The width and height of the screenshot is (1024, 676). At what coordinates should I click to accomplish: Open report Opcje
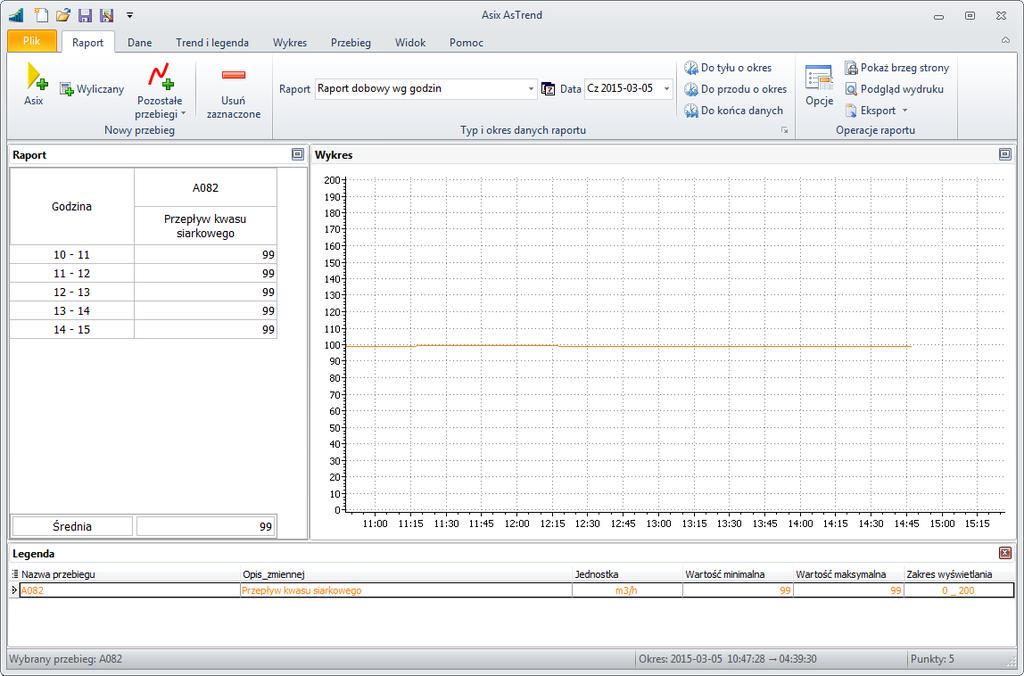coord(819,85)
